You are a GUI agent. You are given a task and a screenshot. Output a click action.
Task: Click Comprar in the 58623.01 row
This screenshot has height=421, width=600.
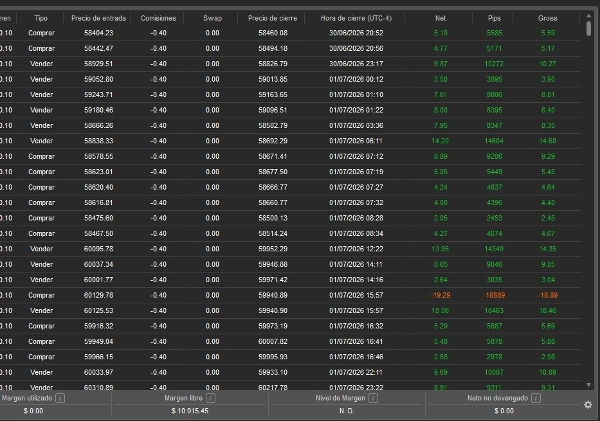[41, 172]
